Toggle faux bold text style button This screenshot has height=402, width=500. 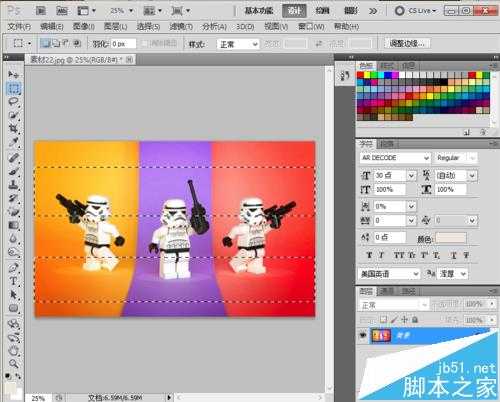pos(369,255)
